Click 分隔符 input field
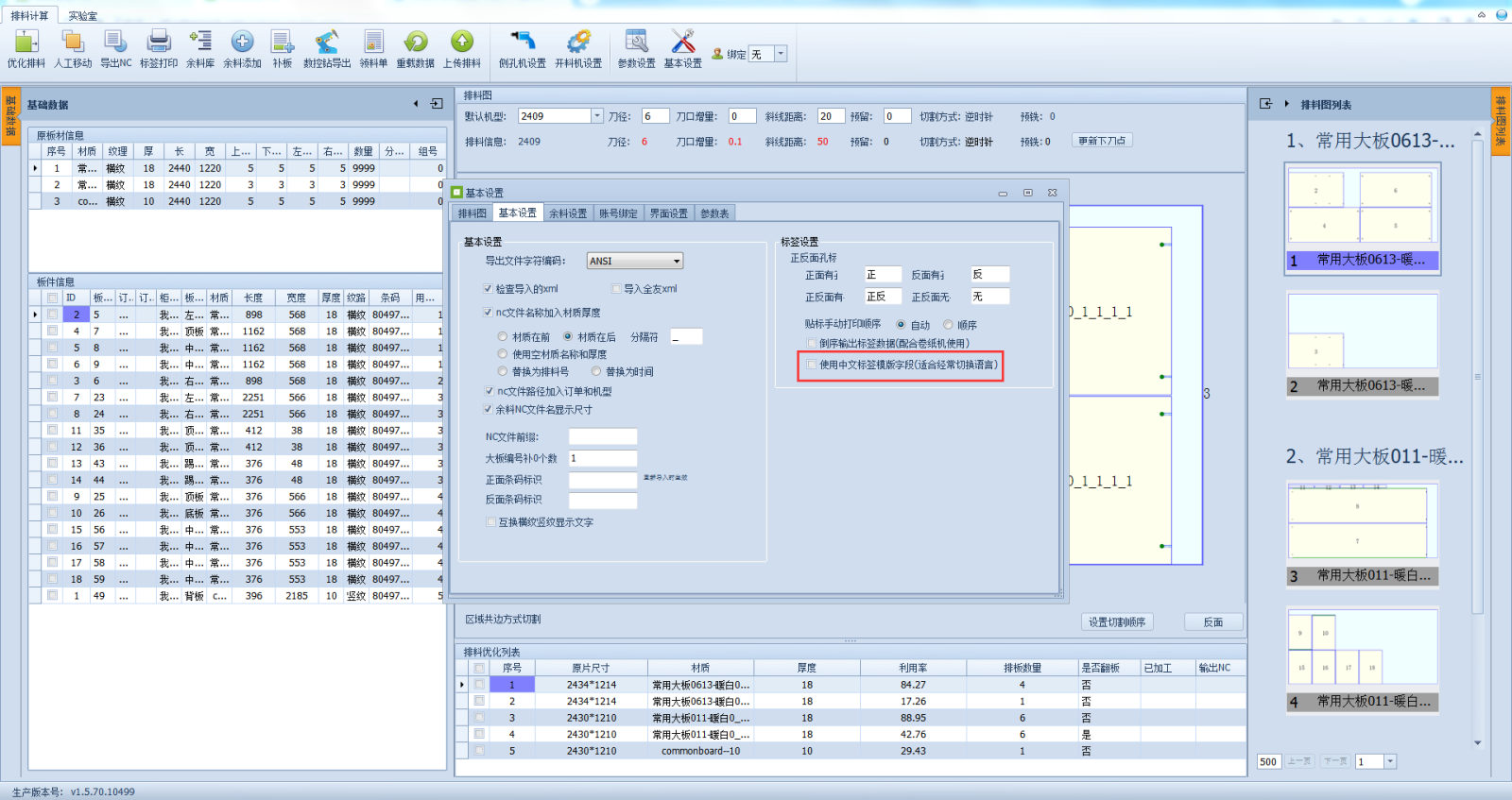The width and height of the screenshot is (1512, 800). pyautogui.click(x=686, y=337)
